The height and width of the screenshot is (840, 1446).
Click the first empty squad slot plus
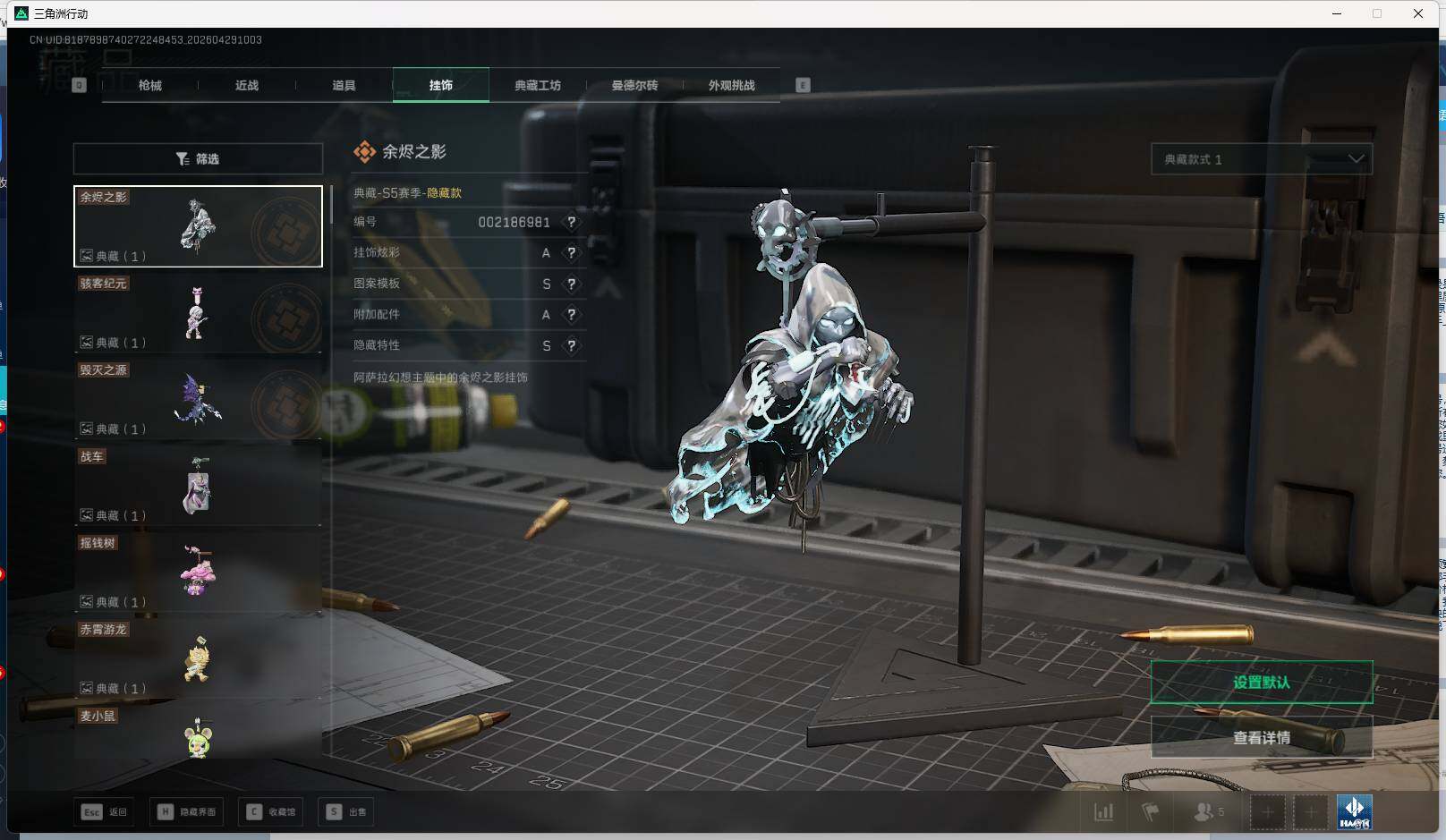click(1267, 812)
